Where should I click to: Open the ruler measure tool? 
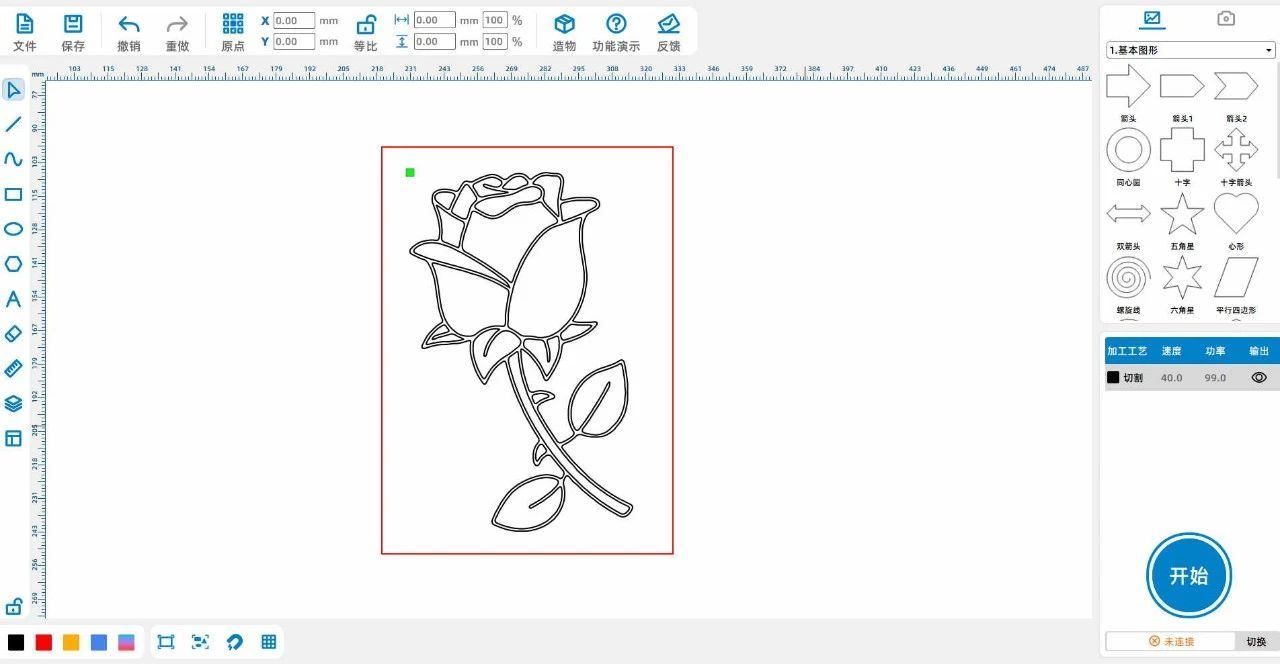point(13,369)
